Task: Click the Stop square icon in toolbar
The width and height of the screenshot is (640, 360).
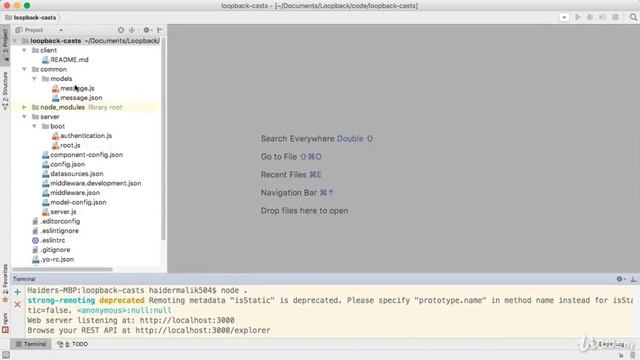Action: pos(616,17)
